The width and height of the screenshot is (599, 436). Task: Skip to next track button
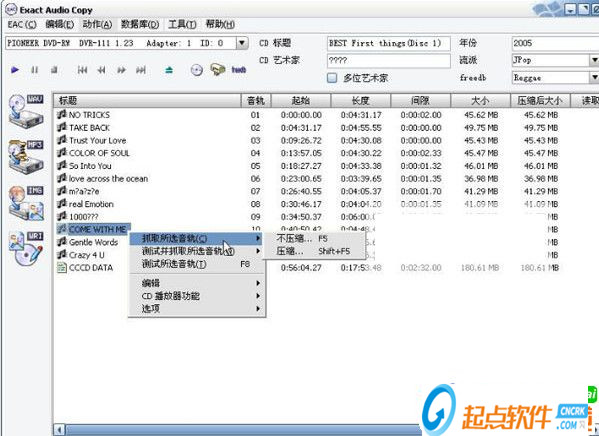(x=141, y=70)
